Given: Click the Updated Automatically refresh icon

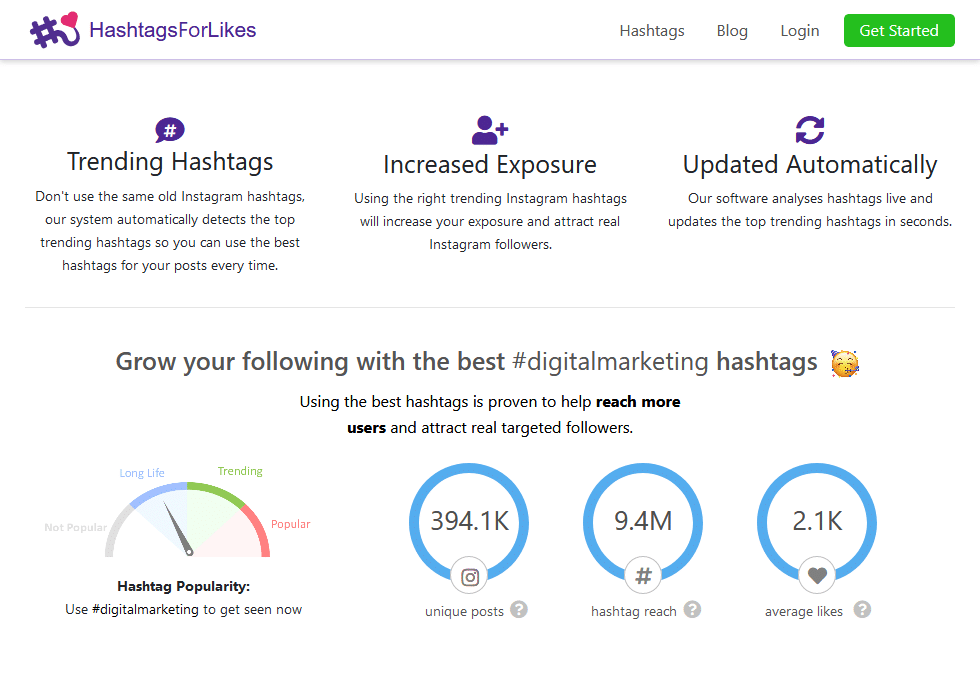Looking at the screenshot, I should coord(810,130).
